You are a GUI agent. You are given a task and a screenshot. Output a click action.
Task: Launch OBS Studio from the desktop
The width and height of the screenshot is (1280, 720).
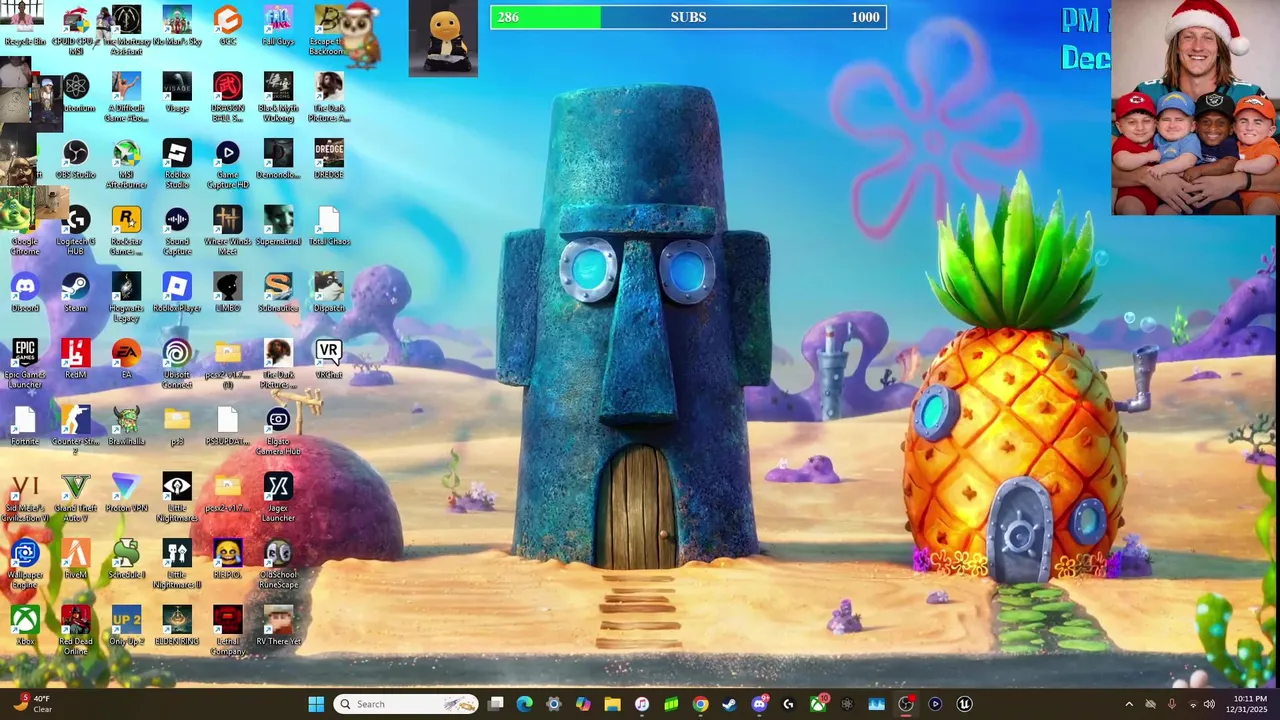click(76, 159)
